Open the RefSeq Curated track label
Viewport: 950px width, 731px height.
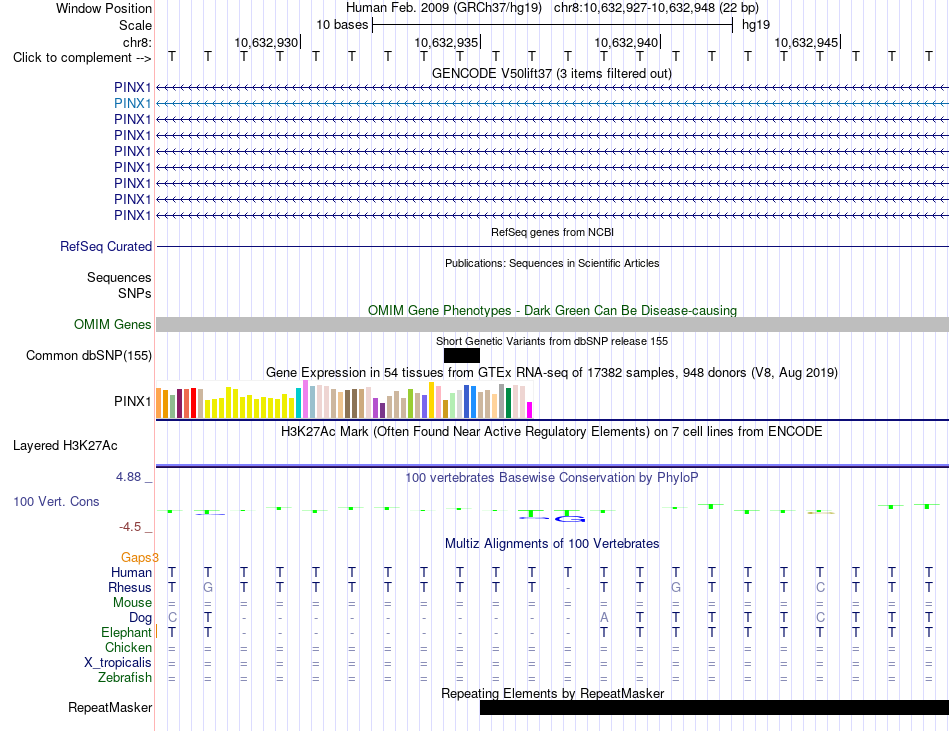click(106, 246)
